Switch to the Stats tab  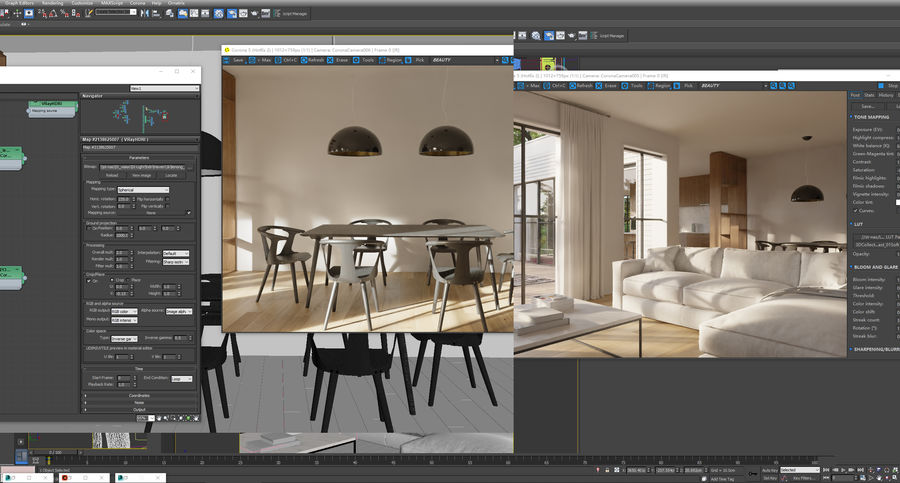[x=870, y=95]
